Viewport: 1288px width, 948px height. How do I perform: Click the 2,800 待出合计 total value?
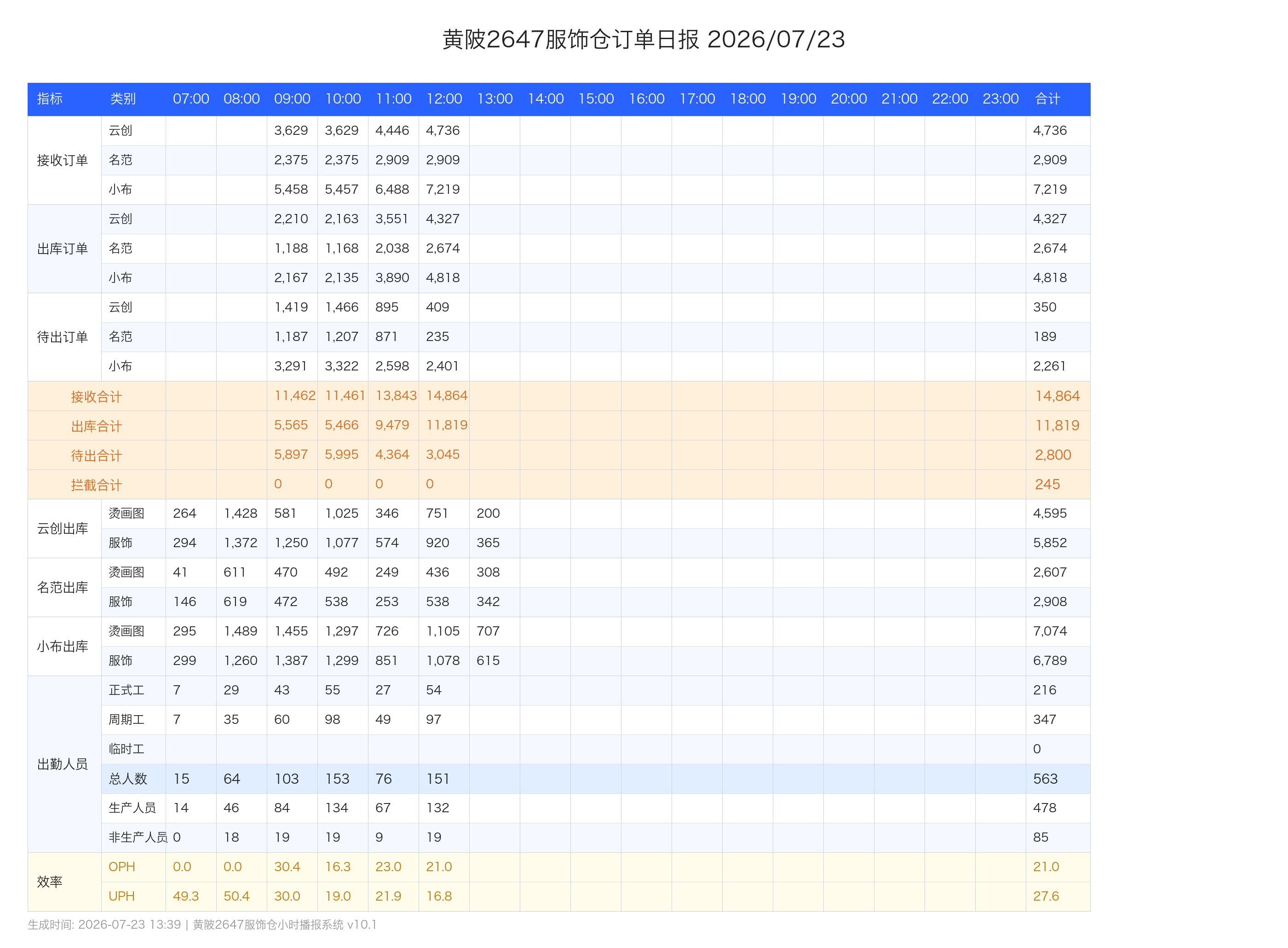1053,455
